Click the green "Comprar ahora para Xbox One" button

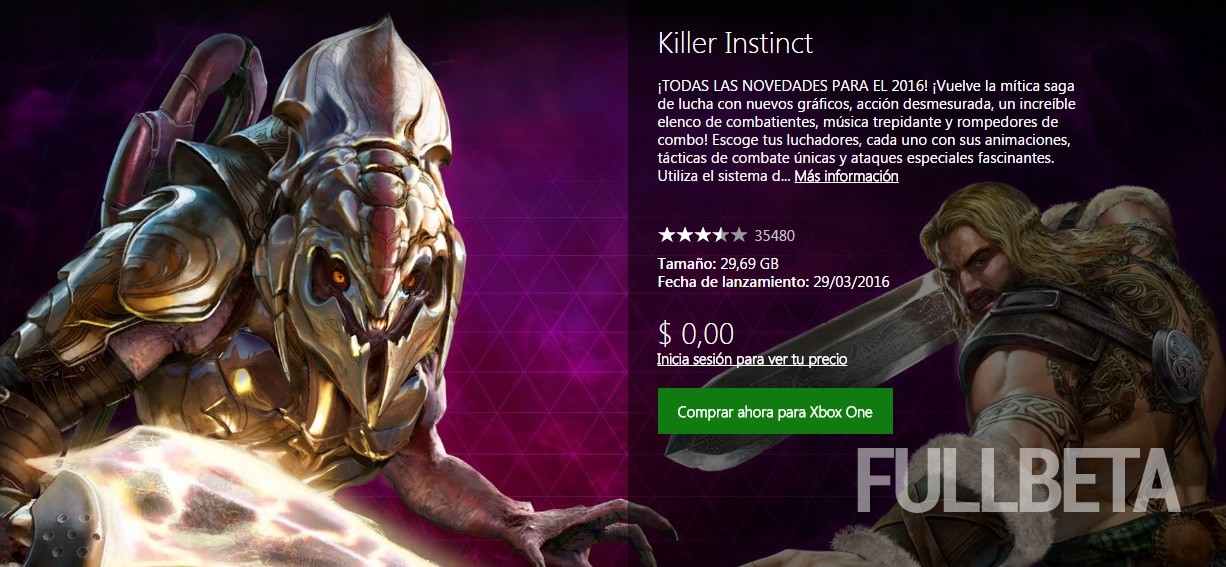(x=775, y=412)
